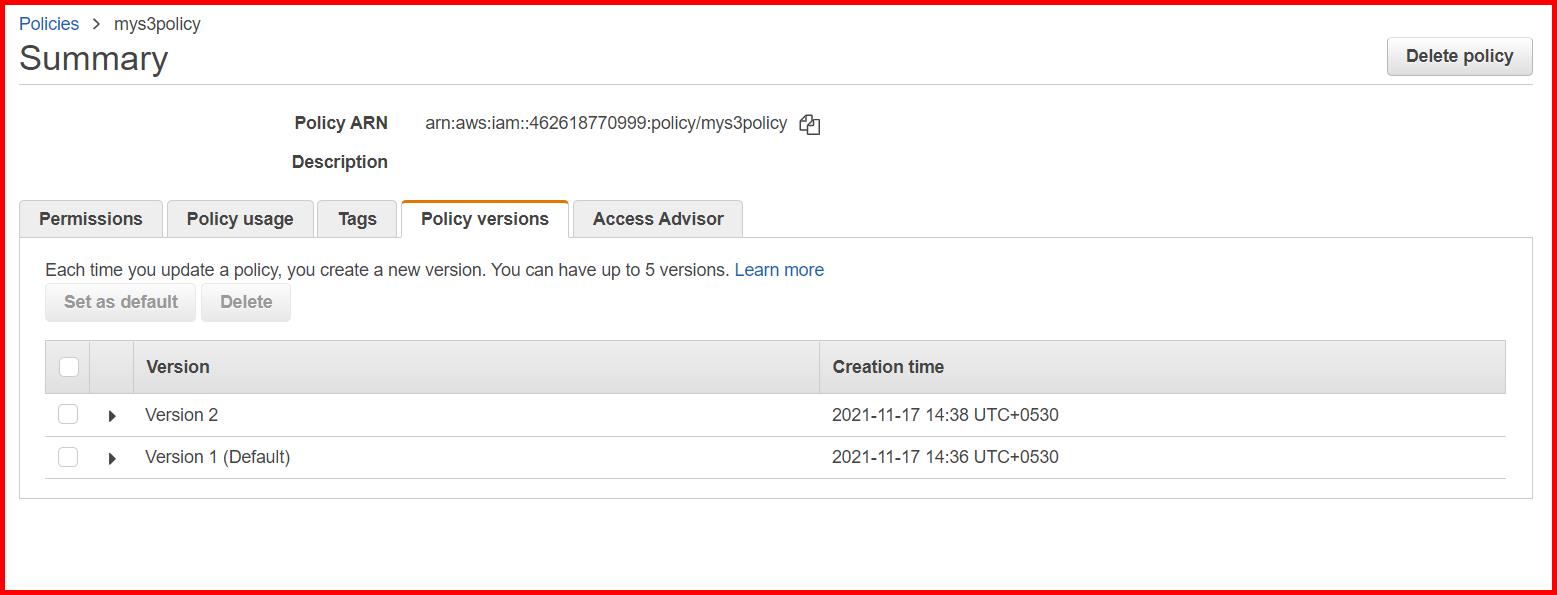The width and height of the screenshot is (1557, 595).
Task: Open the Policy usage tab
Action: [x=240, y=219]
